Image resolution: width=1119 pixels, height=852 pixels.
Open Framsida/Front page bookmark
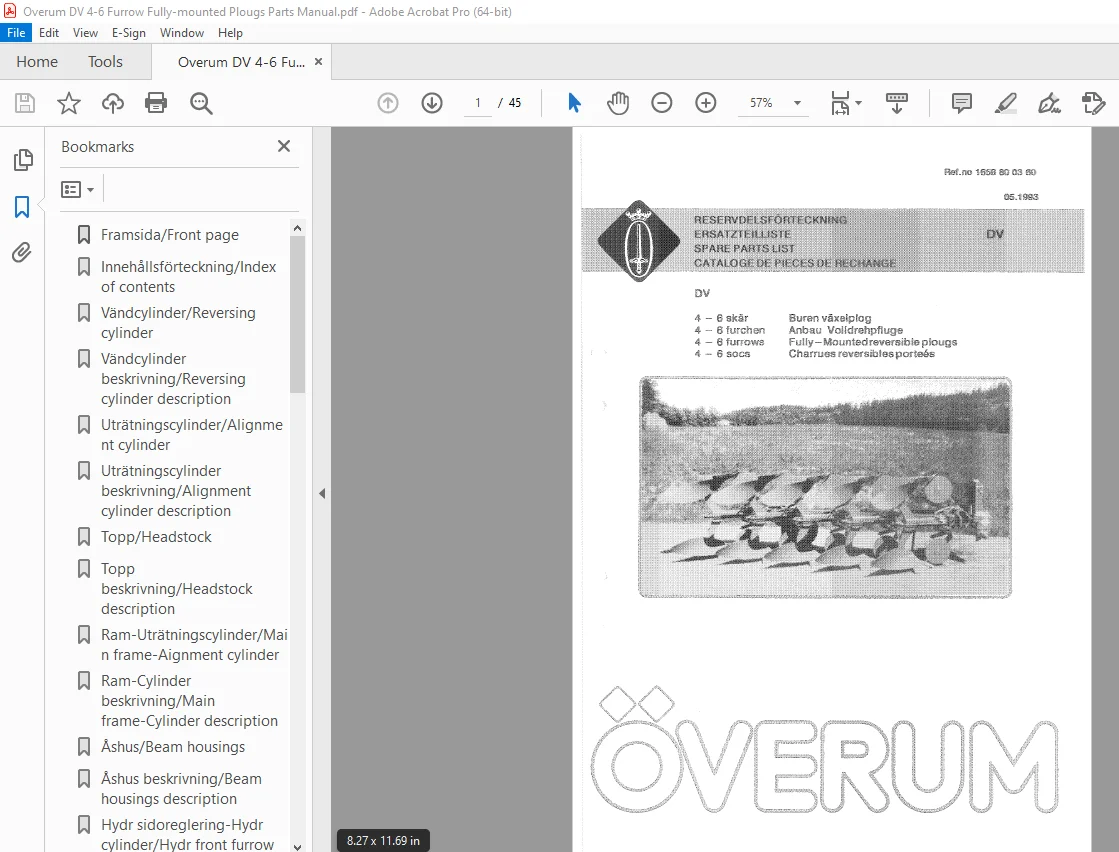click(x=170, y=235)
